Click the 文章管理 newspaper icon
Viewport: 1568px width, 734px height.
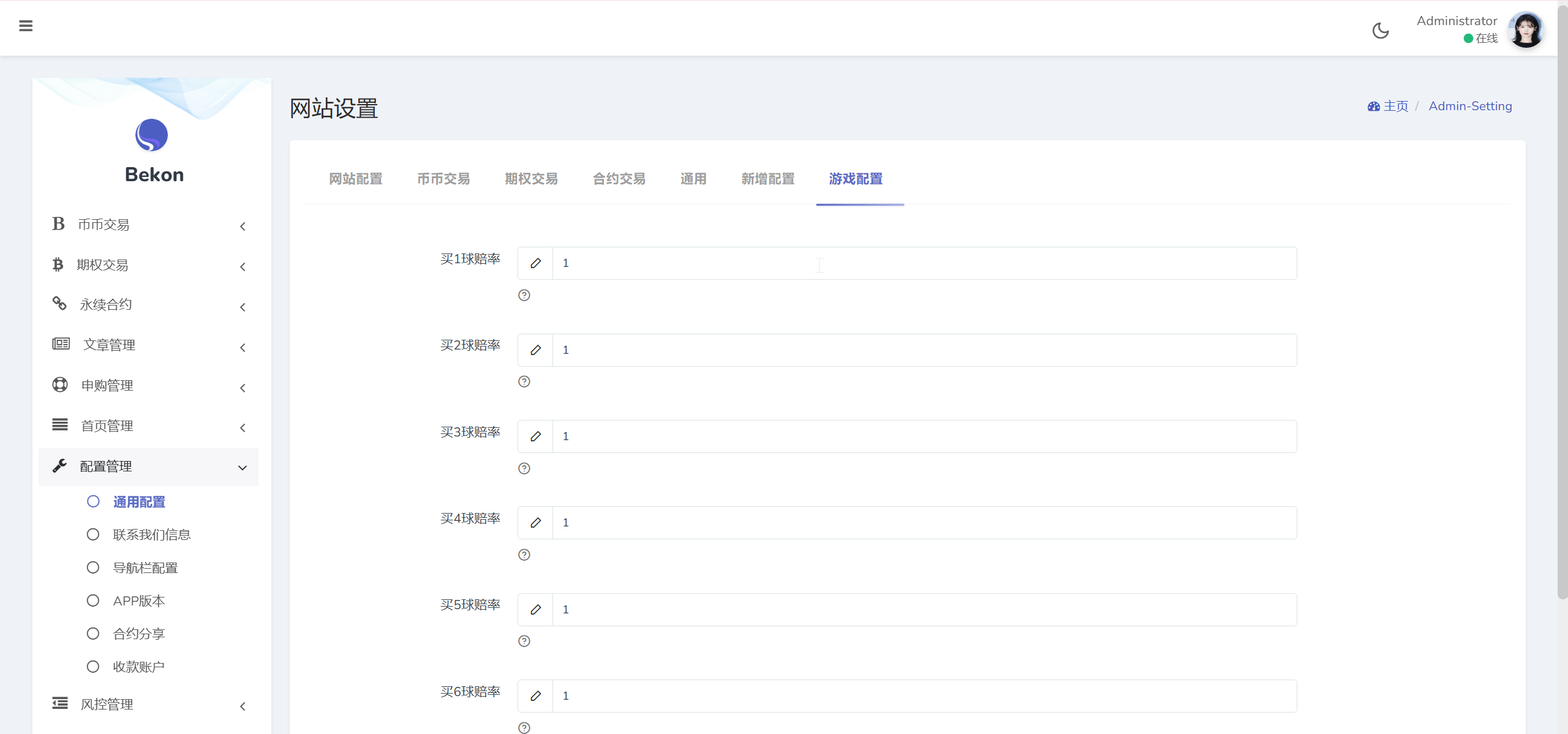61,344
